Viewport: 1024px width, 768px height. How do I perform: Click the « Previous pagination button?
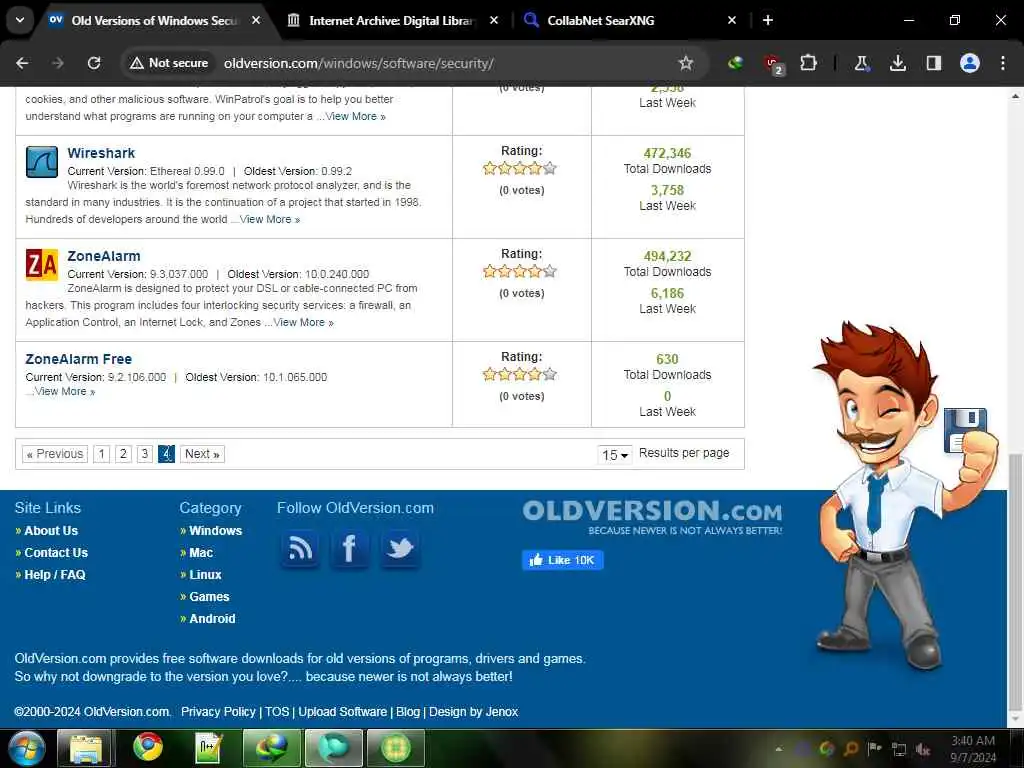point(56,453)
